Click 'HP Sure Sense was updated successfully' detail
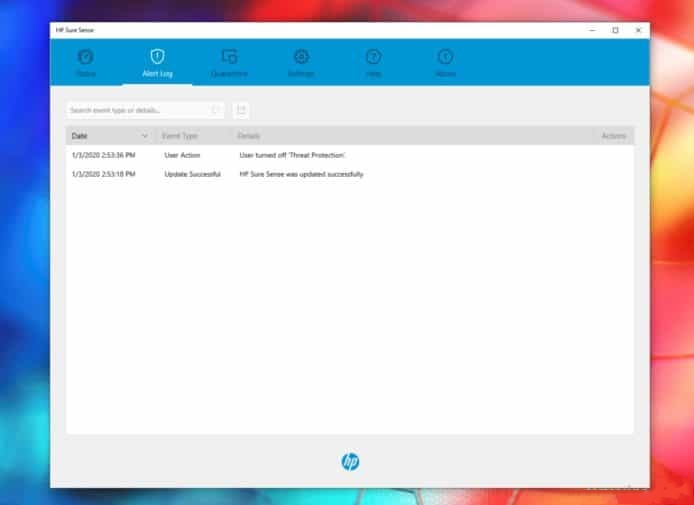 click(301, 174)
